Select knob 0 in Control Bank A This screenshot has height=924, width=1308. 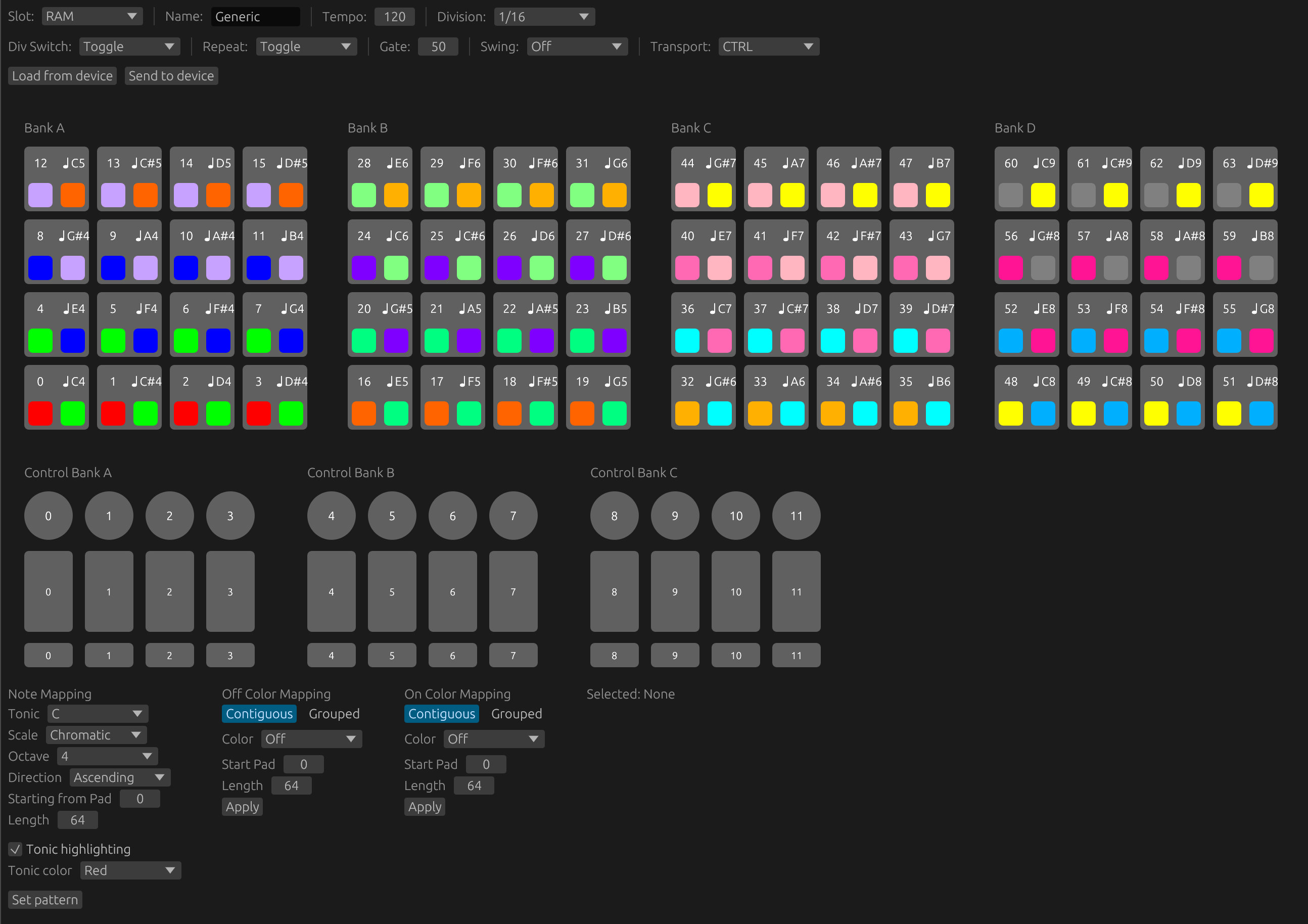pos(48,515)
